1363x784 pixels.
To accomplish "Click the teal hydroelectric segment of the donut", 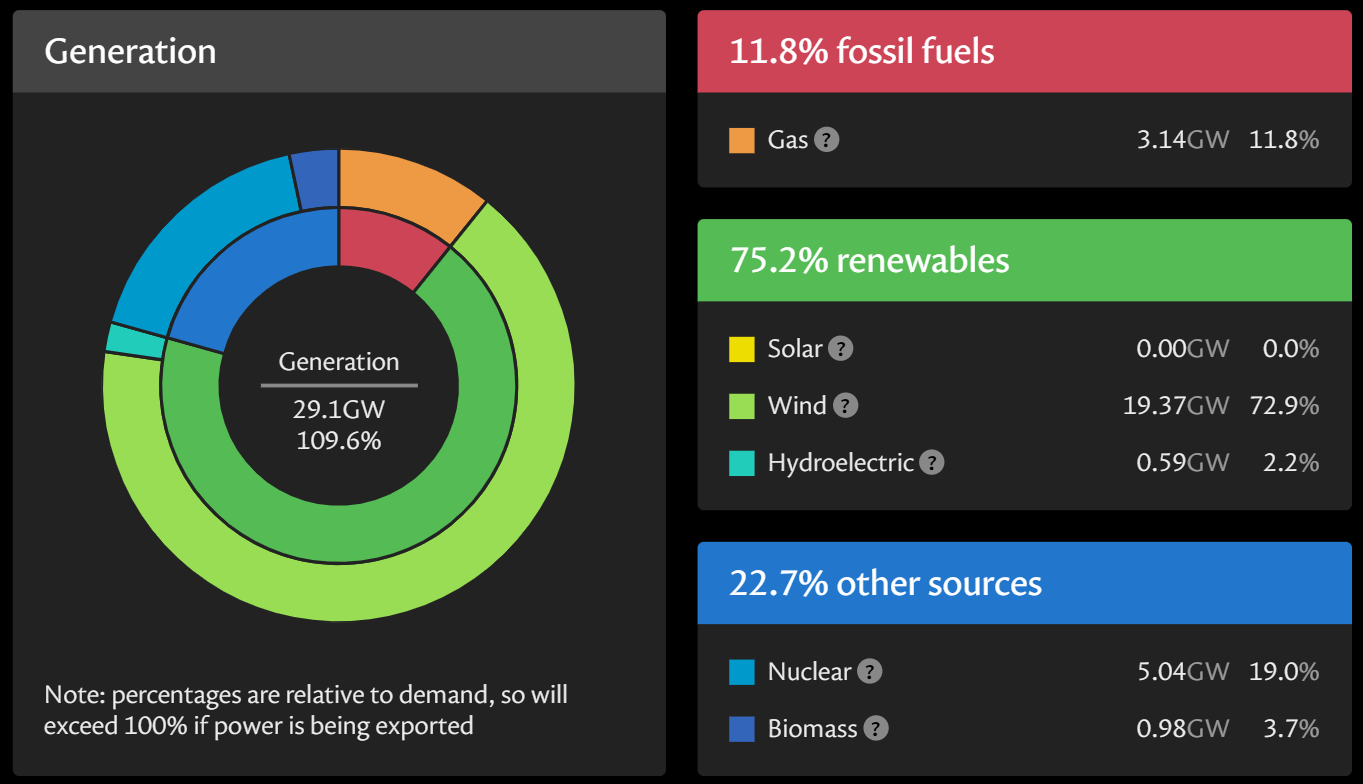I will (x=136, y=341).
